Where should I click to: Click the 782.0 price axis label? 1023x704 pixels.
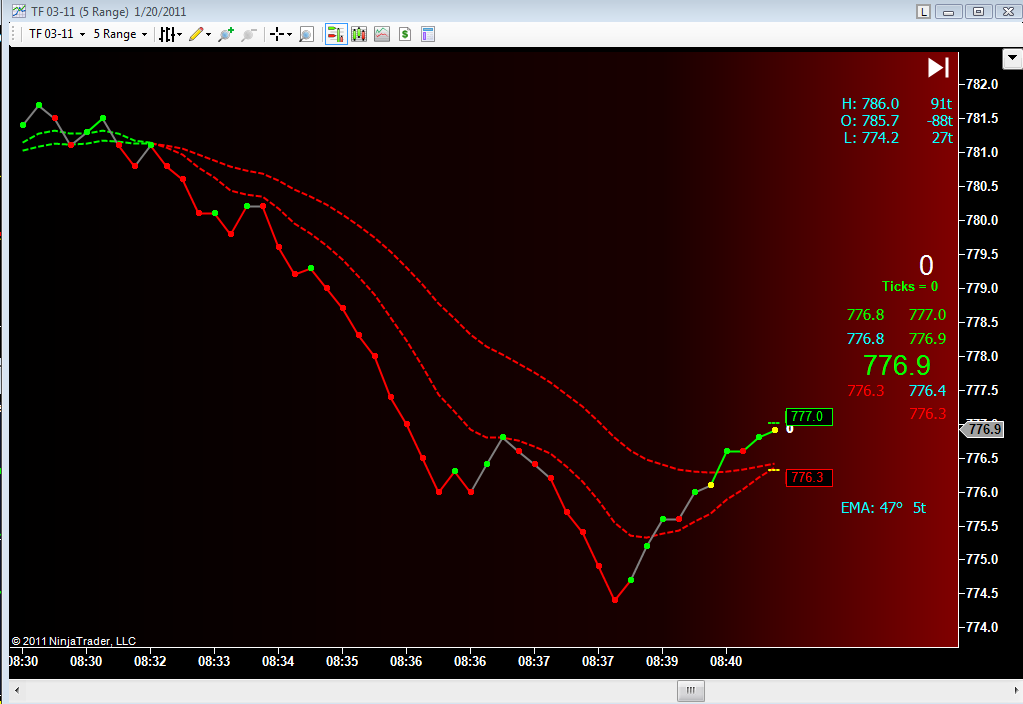pos(982,84)
